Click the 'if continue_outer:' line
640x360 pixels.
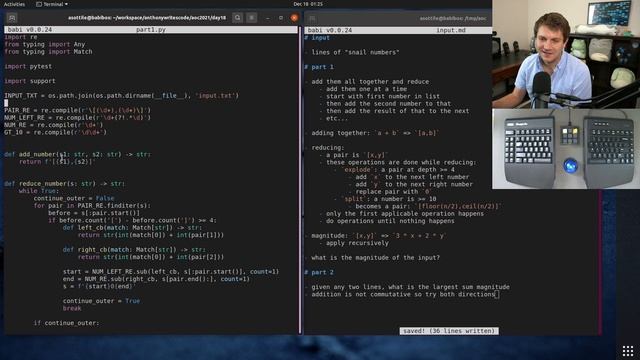click(x=66, y=323)
